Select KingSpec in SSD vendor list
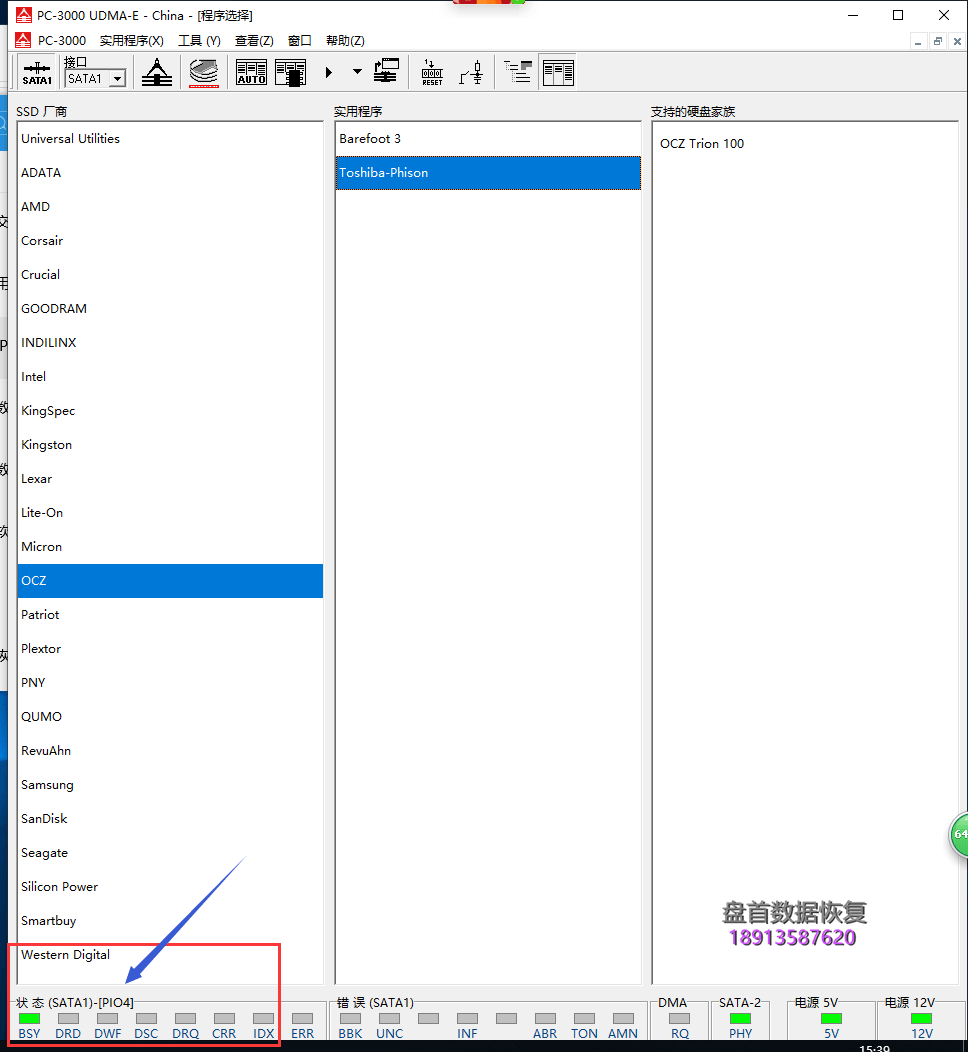Viewport: 968px width, 1052px height. [x=170, y=411]
